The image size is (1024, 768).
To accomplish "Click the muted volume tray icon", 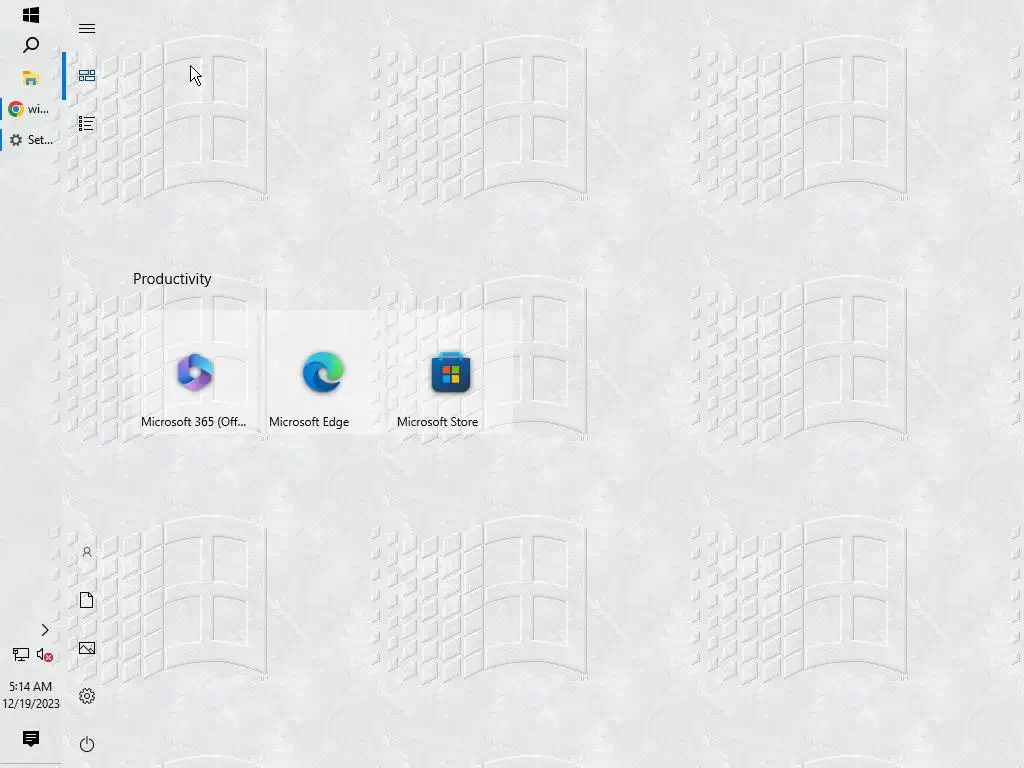I will point(44,654).
